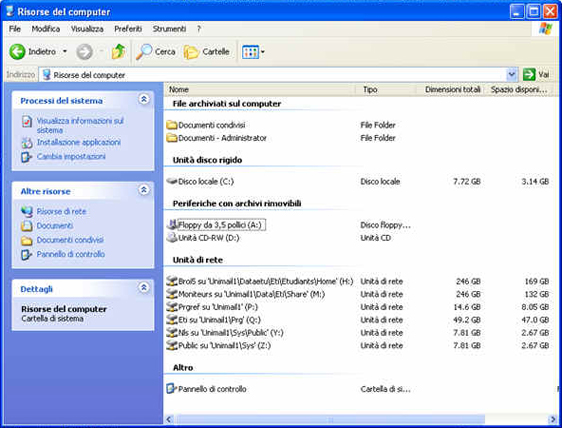
Task: Click Installazione applicazioni link
Action: point(78,142)
